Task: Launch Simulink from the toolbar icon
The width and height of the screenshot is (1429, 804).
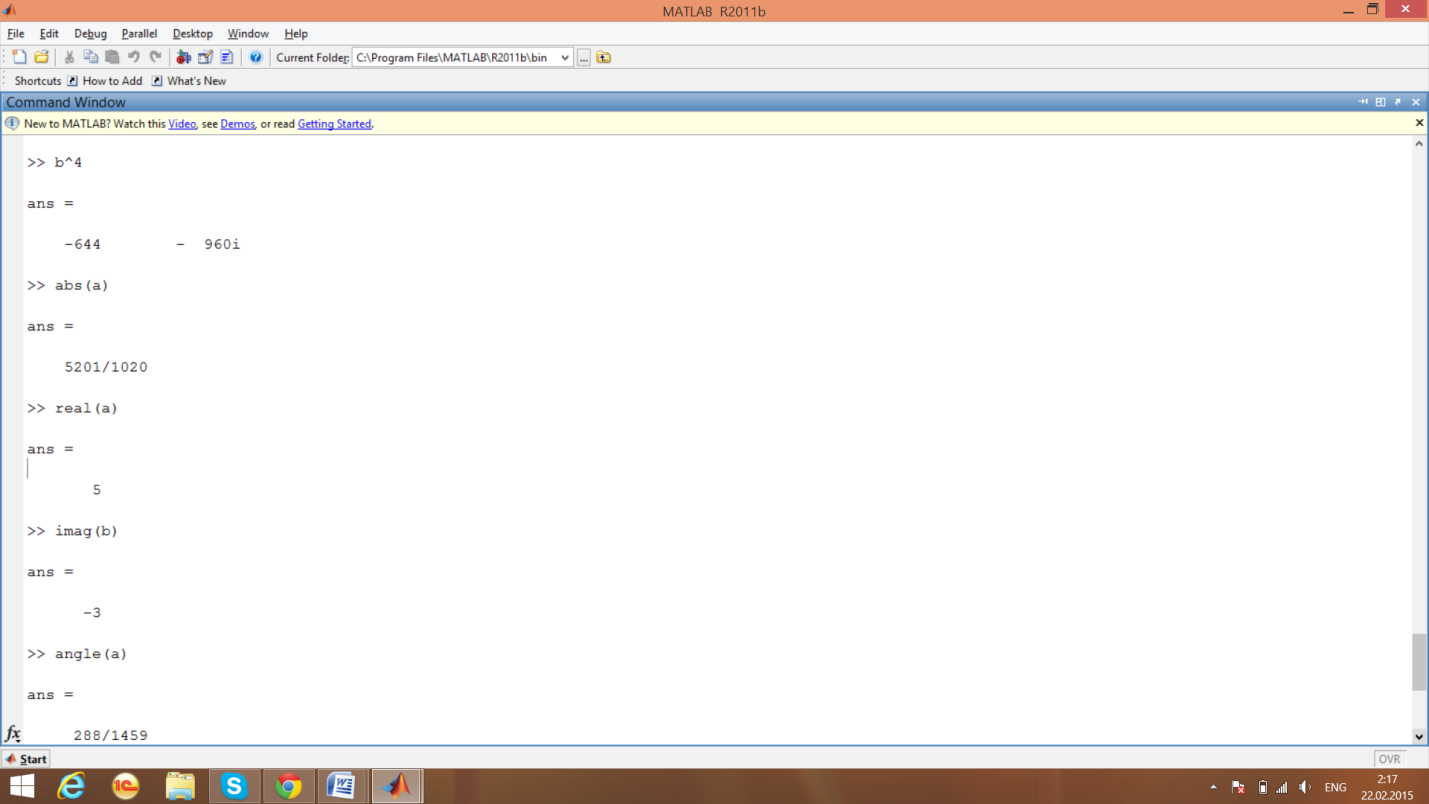Action: (x=183, y=57)
